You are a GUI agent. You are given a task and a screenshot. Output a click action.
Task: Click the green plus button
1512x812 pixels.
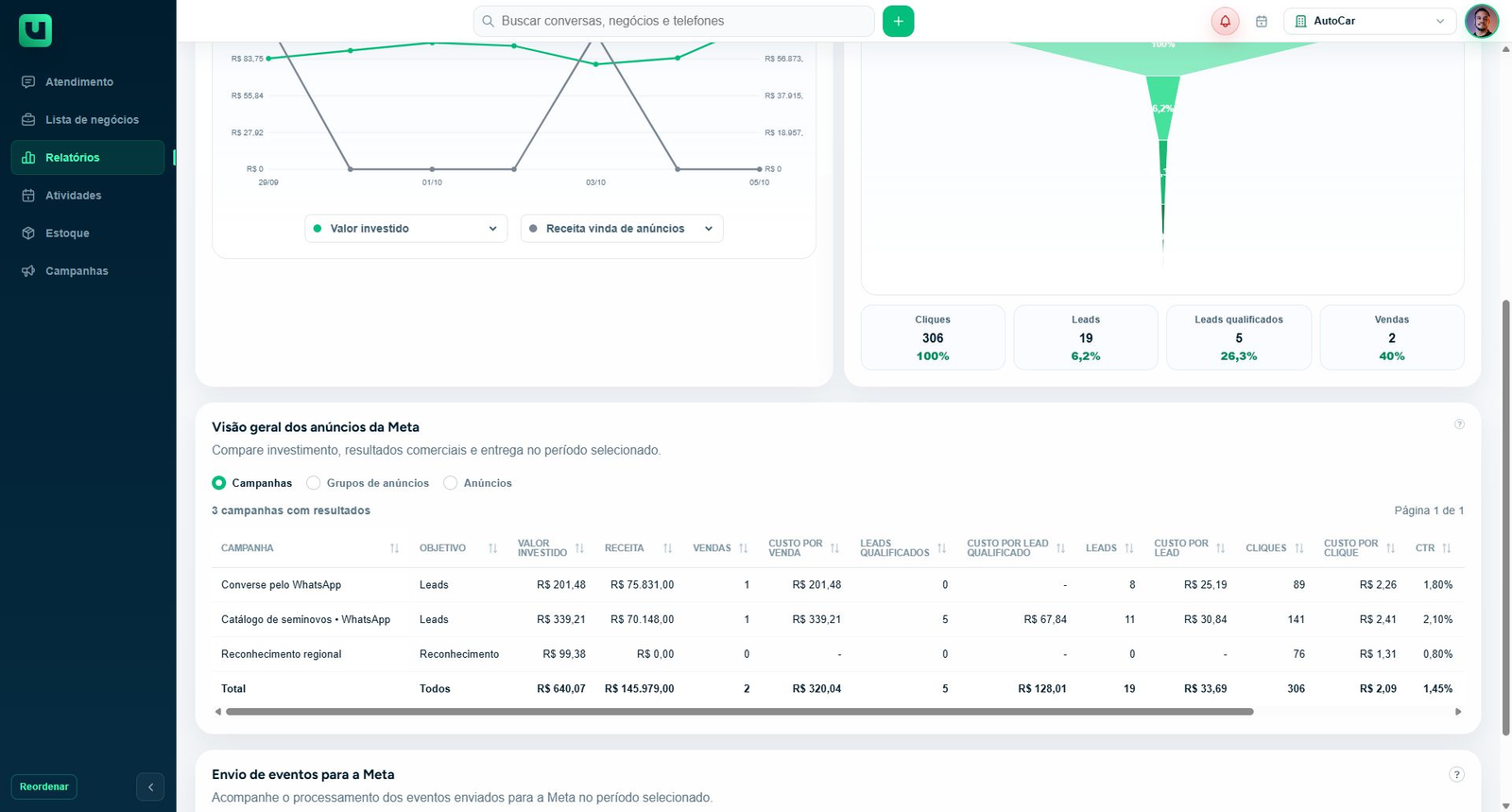tap(898, 21)
